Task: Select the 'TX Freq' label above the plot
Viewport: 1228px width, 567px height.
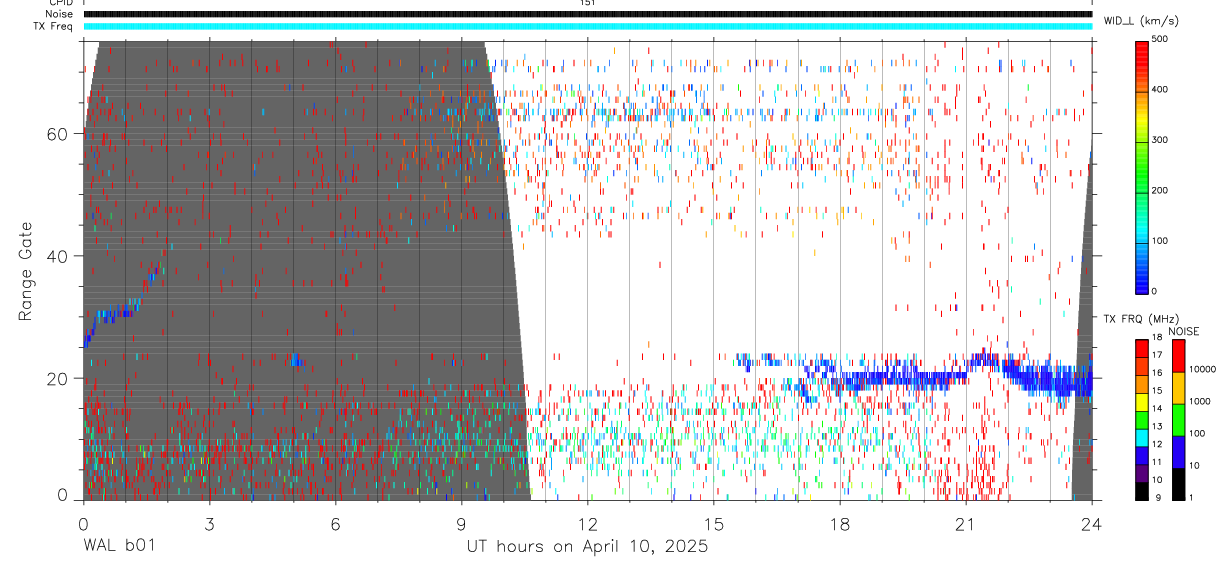Action: click(x=52, y=26)
